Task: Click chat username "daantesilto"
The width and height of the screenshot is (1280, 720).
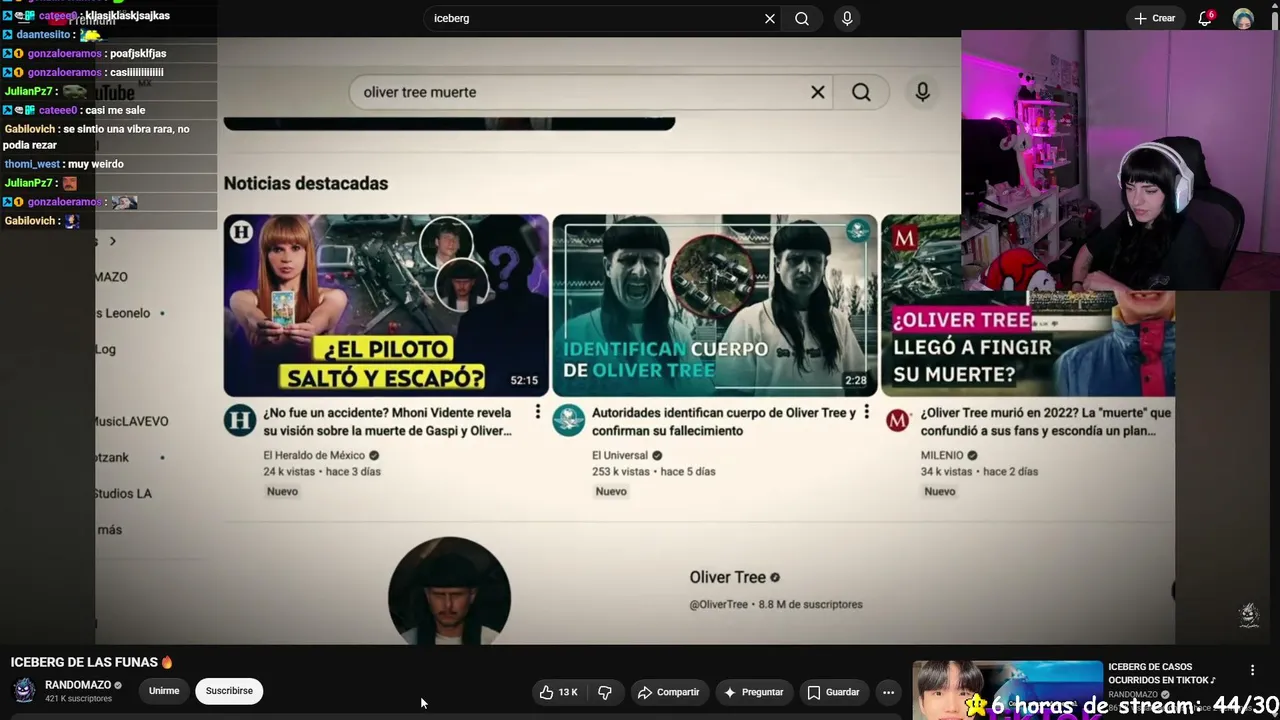Action: tap(44, 34)
